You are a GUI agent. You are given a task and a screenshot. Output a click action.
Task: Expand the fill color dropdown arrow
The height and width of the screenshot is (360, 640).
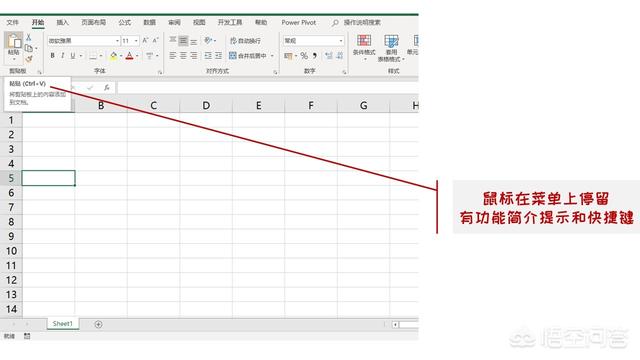point(121,56)
